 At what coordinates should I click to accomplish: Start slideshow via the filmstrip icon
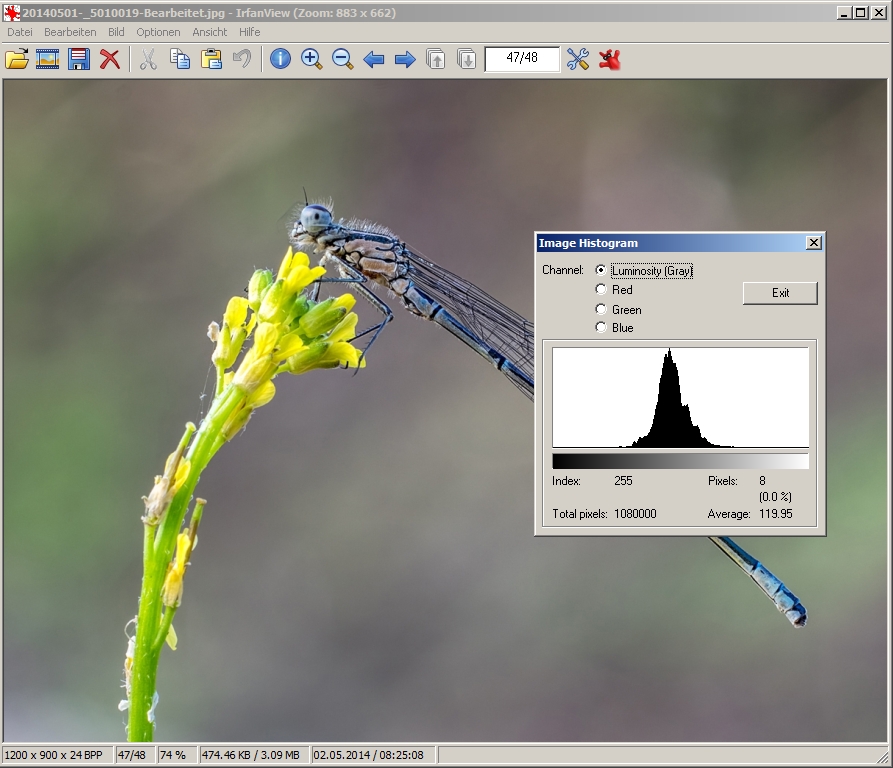(48, 59)
